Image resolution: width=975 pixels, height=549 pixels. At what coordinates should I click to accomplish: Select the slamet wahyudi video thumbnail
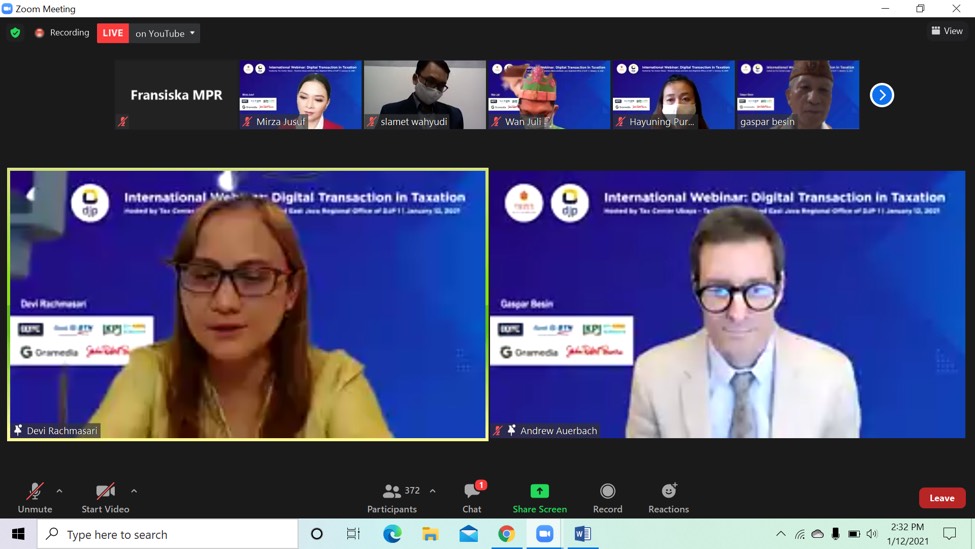[x=425, y=95]
